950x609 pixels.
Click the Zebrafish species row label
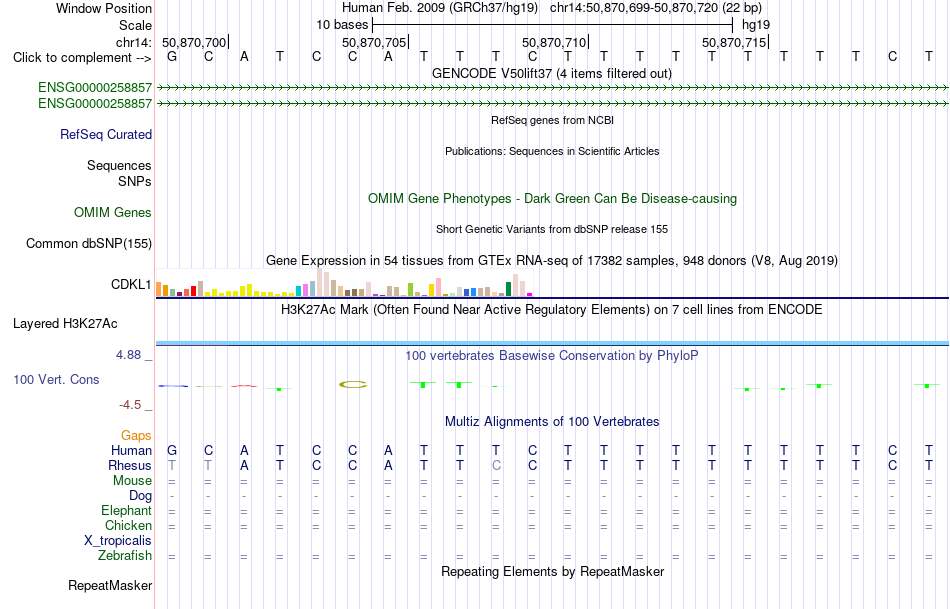click(125, 556)
